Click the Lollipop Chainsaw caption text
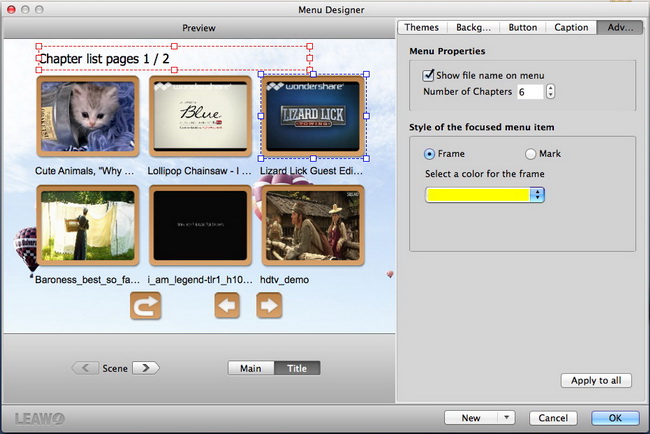 click(x=200, y=171)
